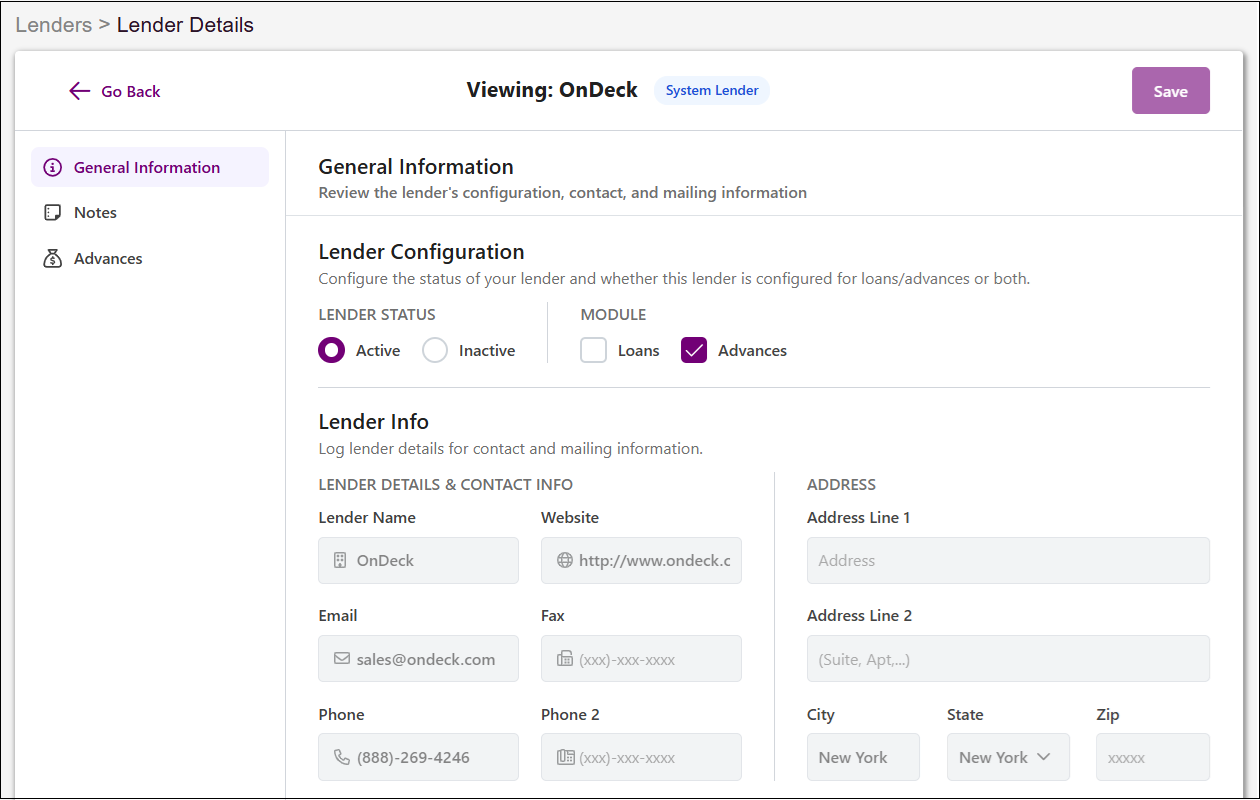The height and width of the screenshot is (800, 1260).
Task: Select the Inactive lender status
Action: (435, 350)
